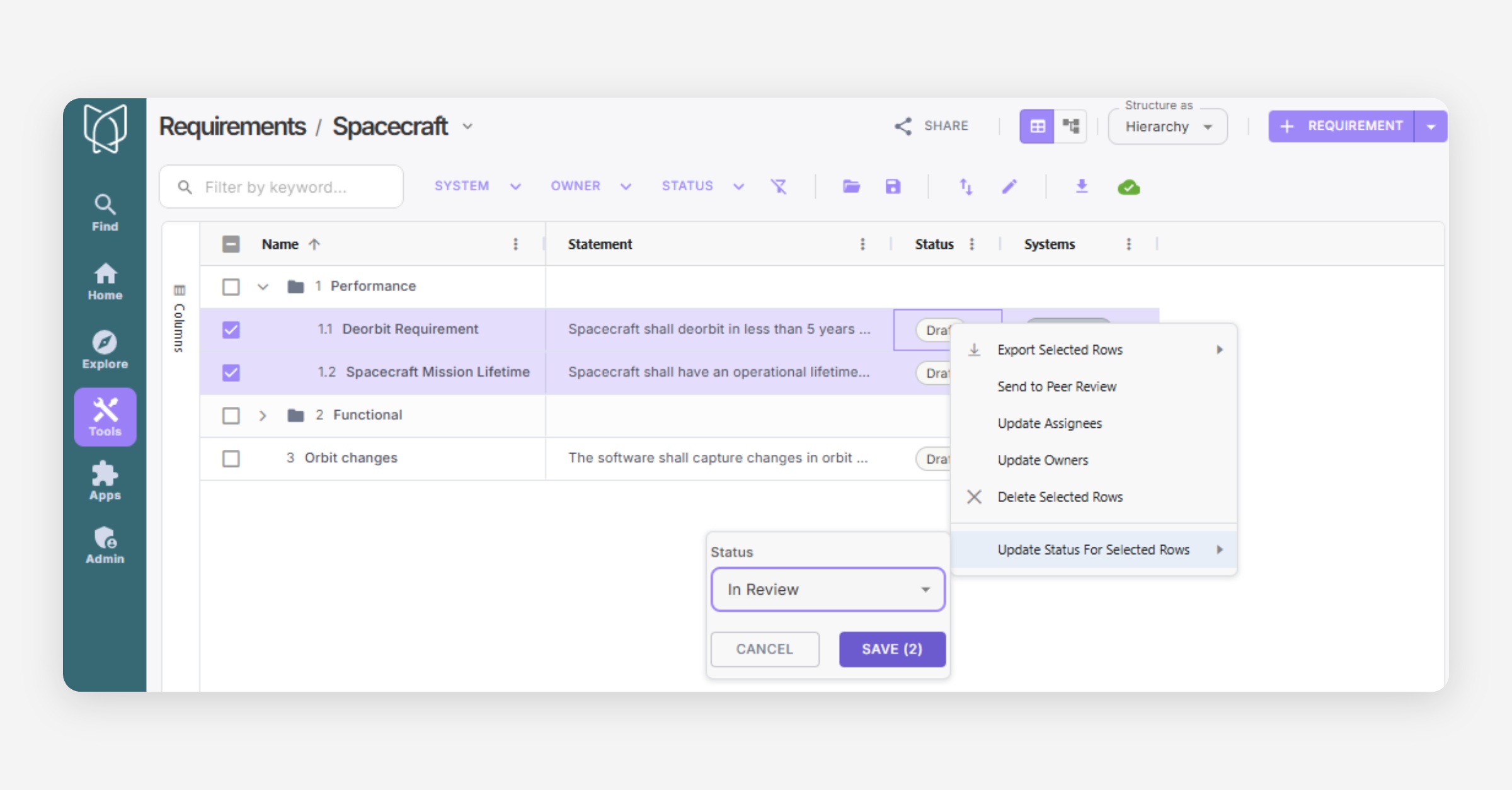The width and height of the screenshot is (1512, 790).
Task: Uncheck the Deorbit Requirement row checkbox
Action: click(231, 329)
